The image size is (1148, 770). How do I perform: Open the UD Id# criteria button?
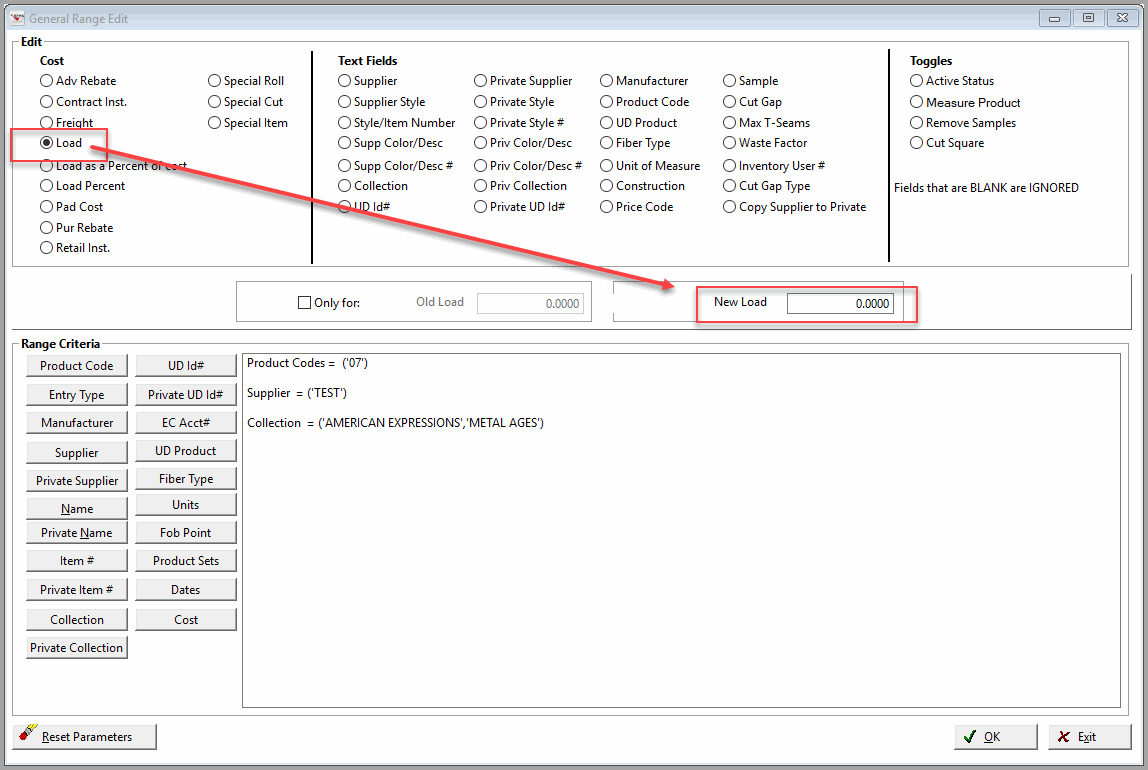point(186,365)
